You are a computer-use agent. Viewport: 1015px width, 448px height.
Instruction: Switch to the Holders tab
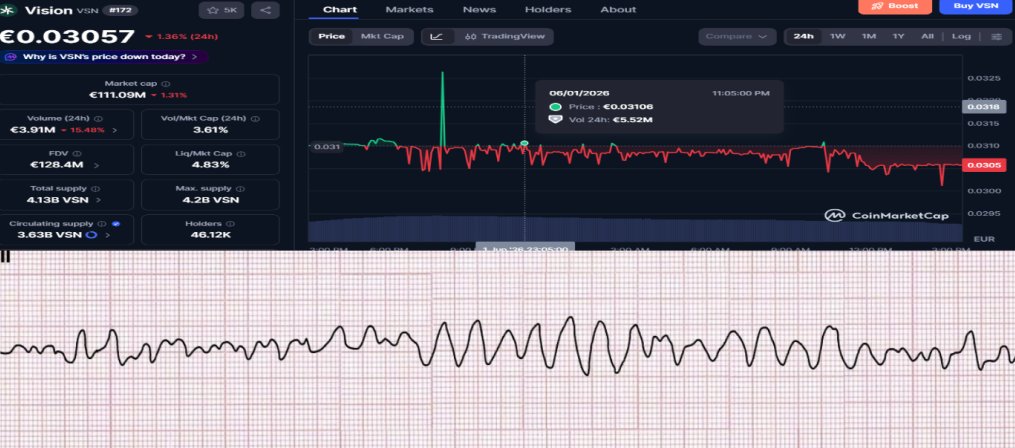(x=548, y=10)
